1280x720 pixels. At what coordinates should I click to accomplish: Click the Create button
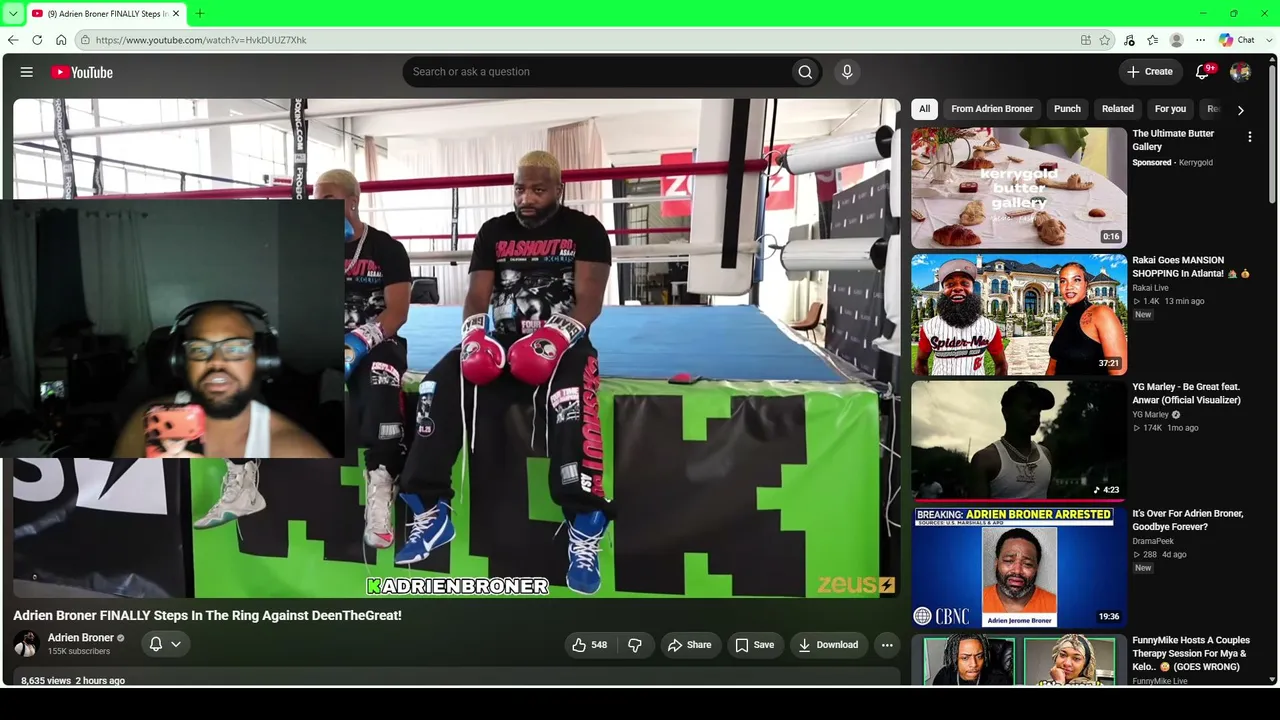pyautogui.click(x=1150, y=72)
